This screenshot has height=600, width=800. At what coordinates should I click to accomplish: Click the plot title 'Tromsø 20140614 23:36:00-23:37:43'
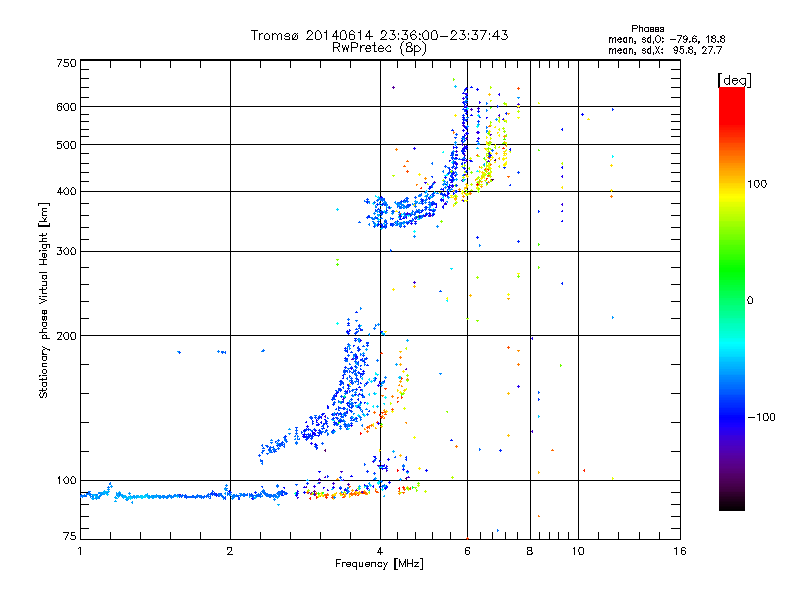click(x=379, y=35)
